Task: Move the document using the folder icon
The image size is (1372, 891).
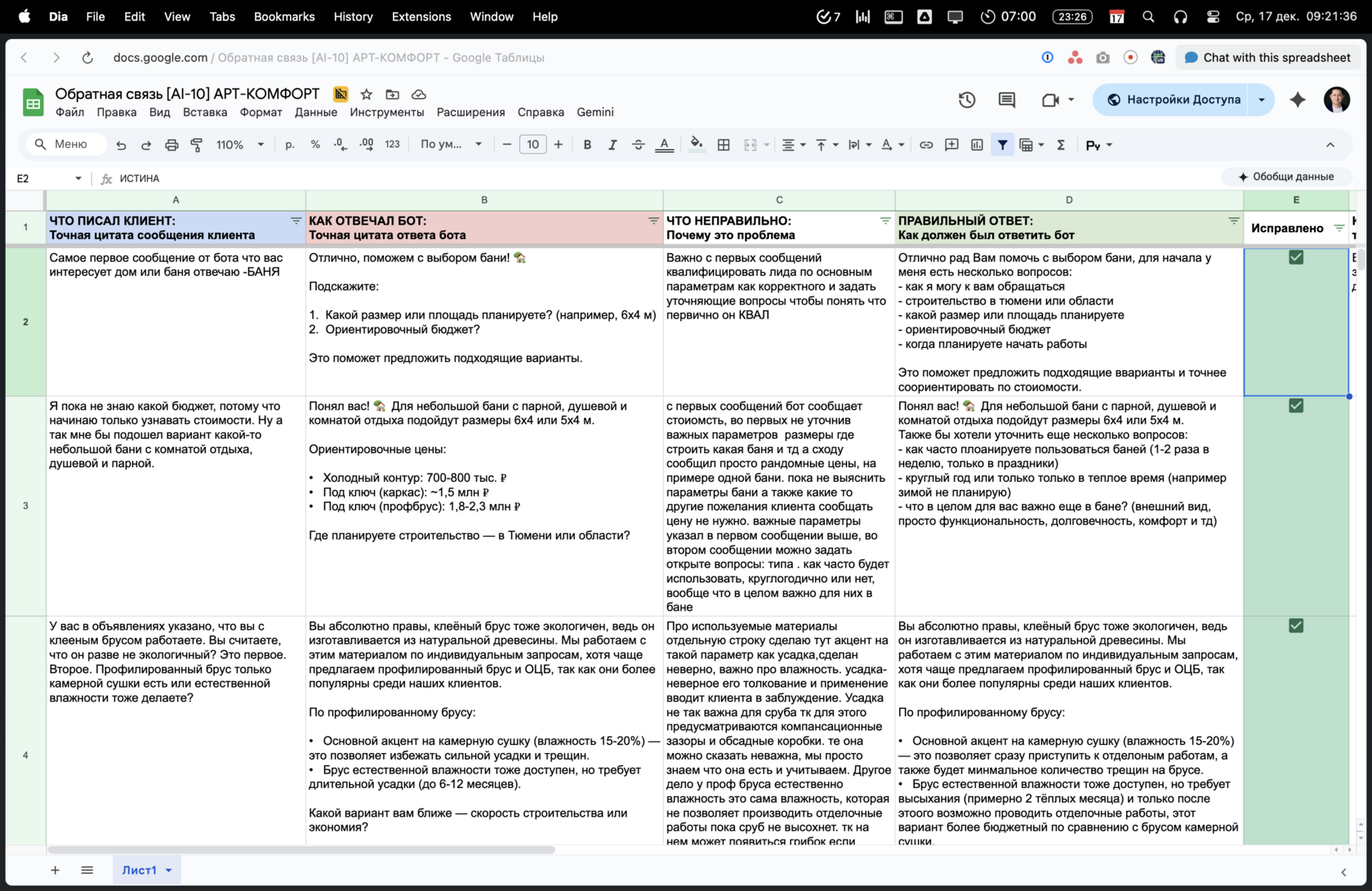Action: tap(393, 95)
